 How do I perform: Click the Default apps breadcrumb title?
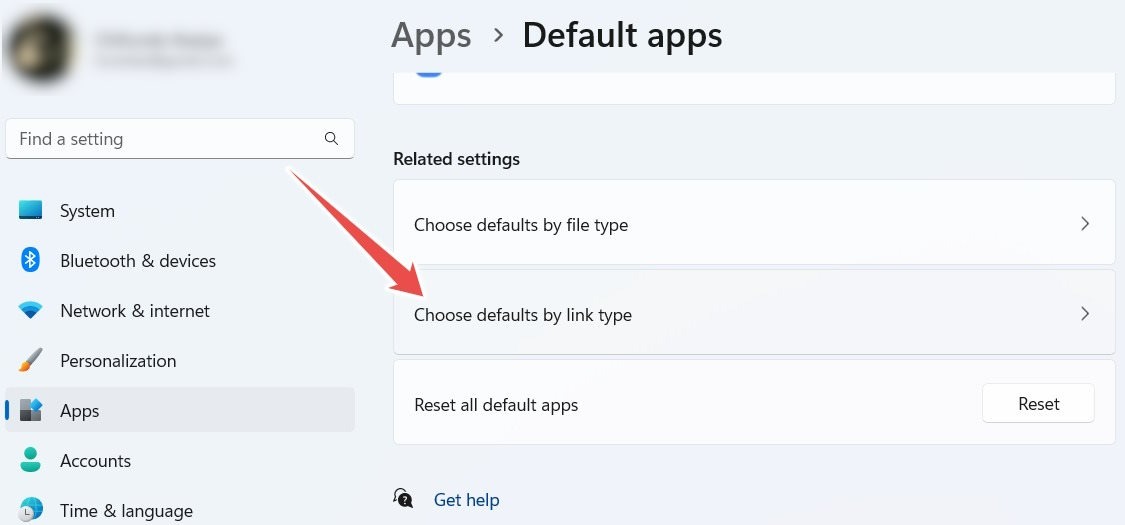tap(622, 35)
